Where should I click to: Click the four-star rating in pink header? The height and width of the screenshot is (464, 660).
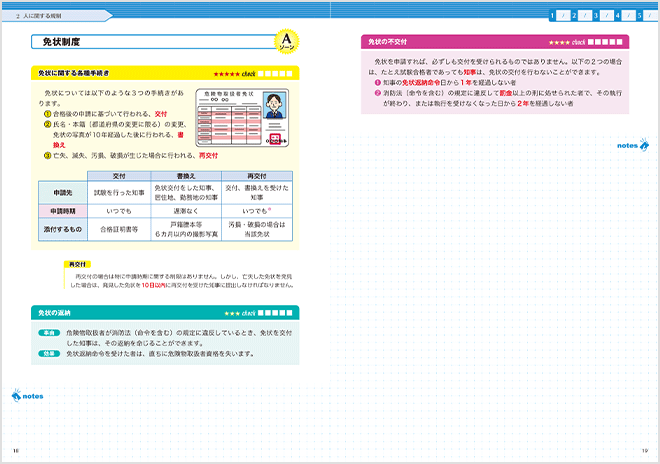pyautogui.click(x=557, y=42)
